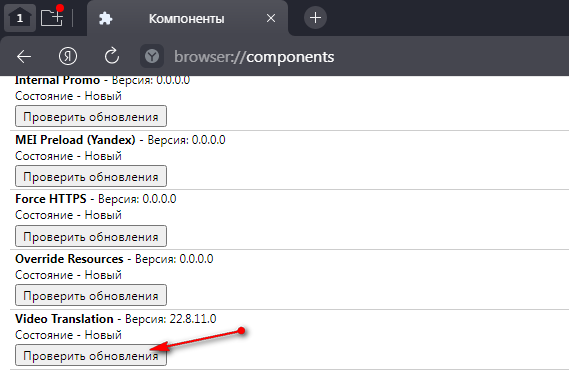Go back with the left arrow
The width and height of the screenshot is (569, 372).
tap(24, 57)
